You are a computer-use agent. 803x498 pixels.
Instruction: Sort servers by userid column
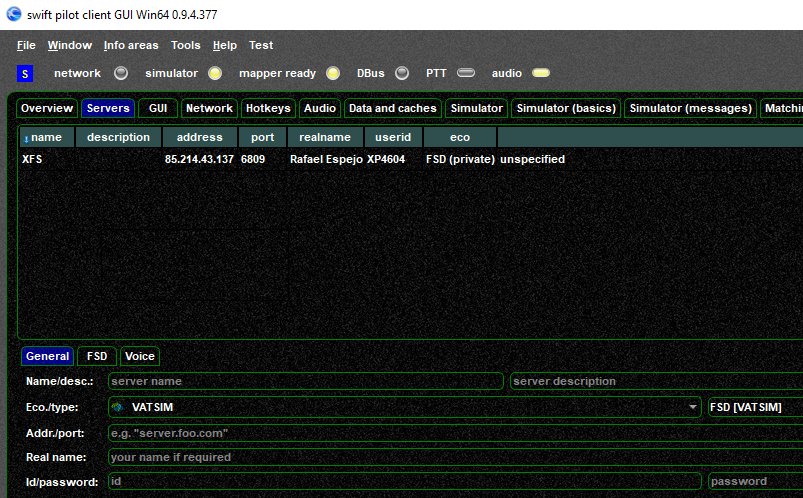click(393, 137)
